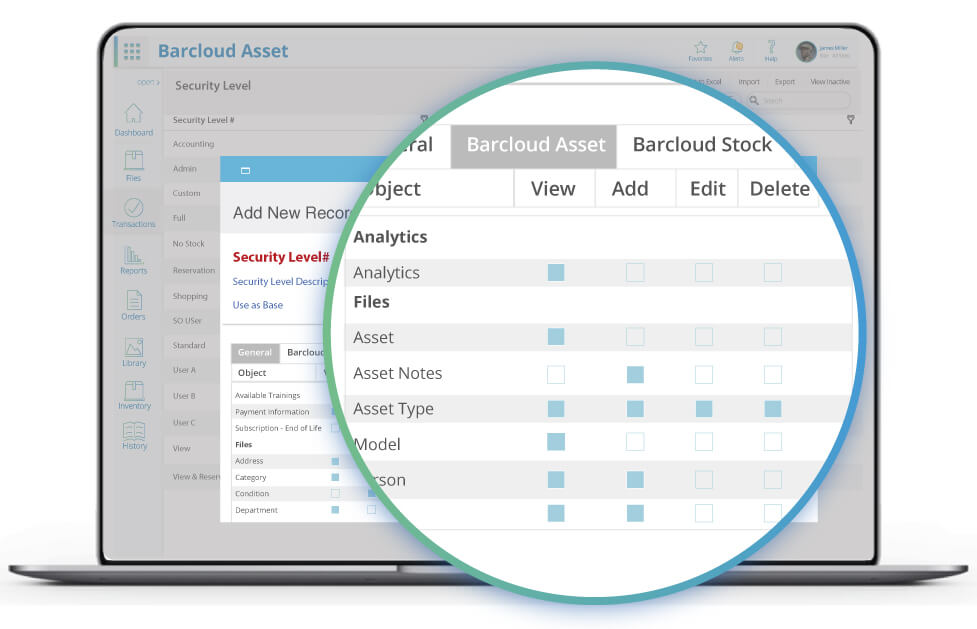Select the Shopping security level row
Viewport: 977px width, 629px height.
(192, 296)
